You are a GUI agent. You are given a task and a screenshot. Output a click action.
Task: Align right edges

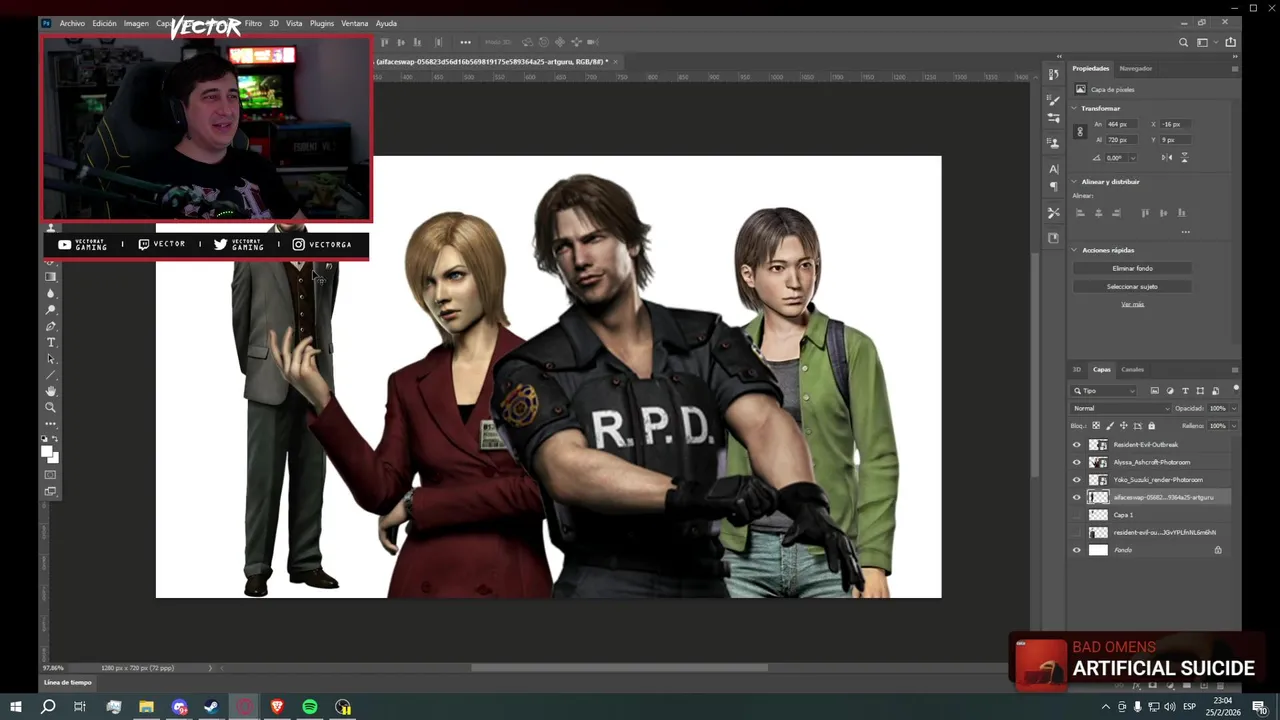(x=1116, y=213)
